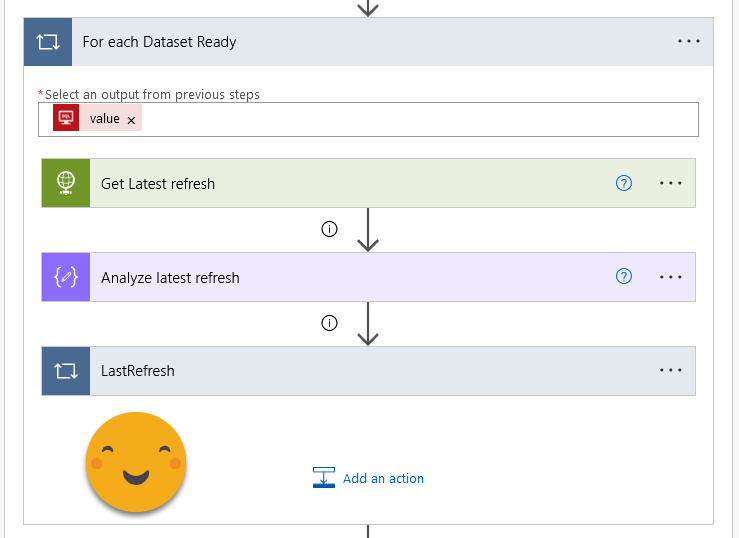Screen dimensions: 739x538
Task: Open help for Get Latest refresh
Action: tap(624, 183)
